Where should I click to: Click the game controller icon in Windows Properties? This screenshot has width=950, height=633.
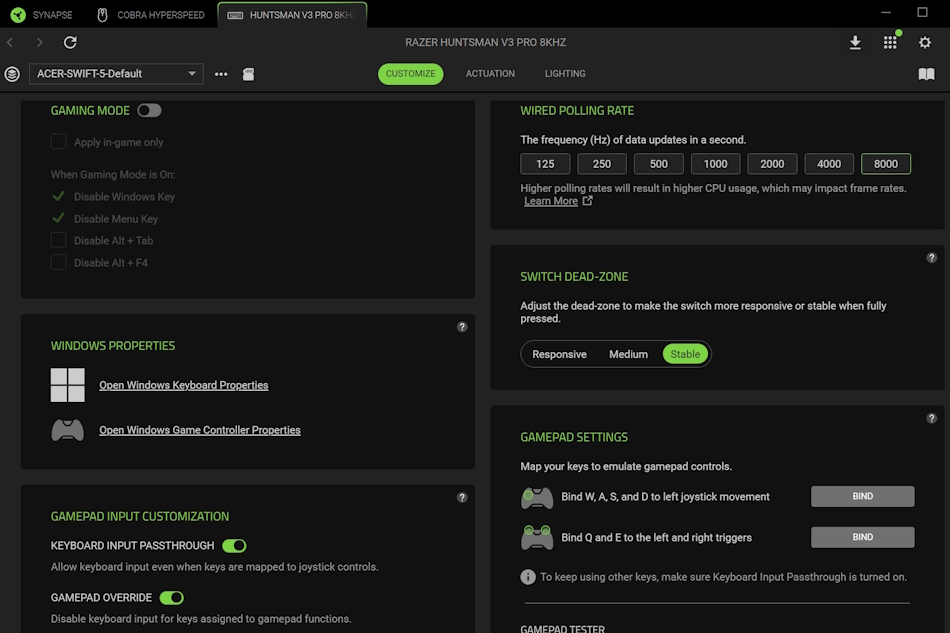point(68,430)
